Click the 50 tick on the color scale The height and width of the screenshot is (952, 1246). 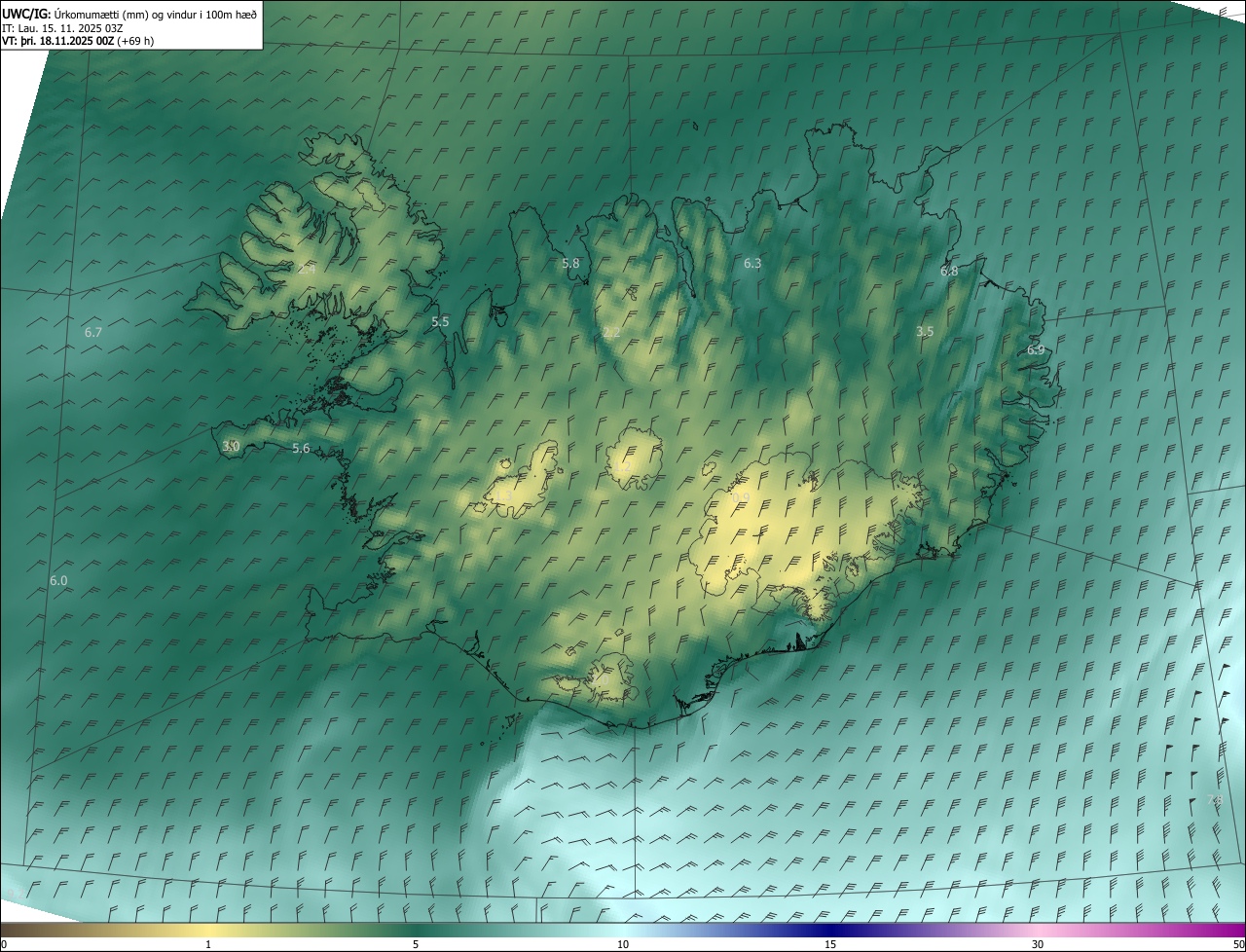(x=1238, y=945)
